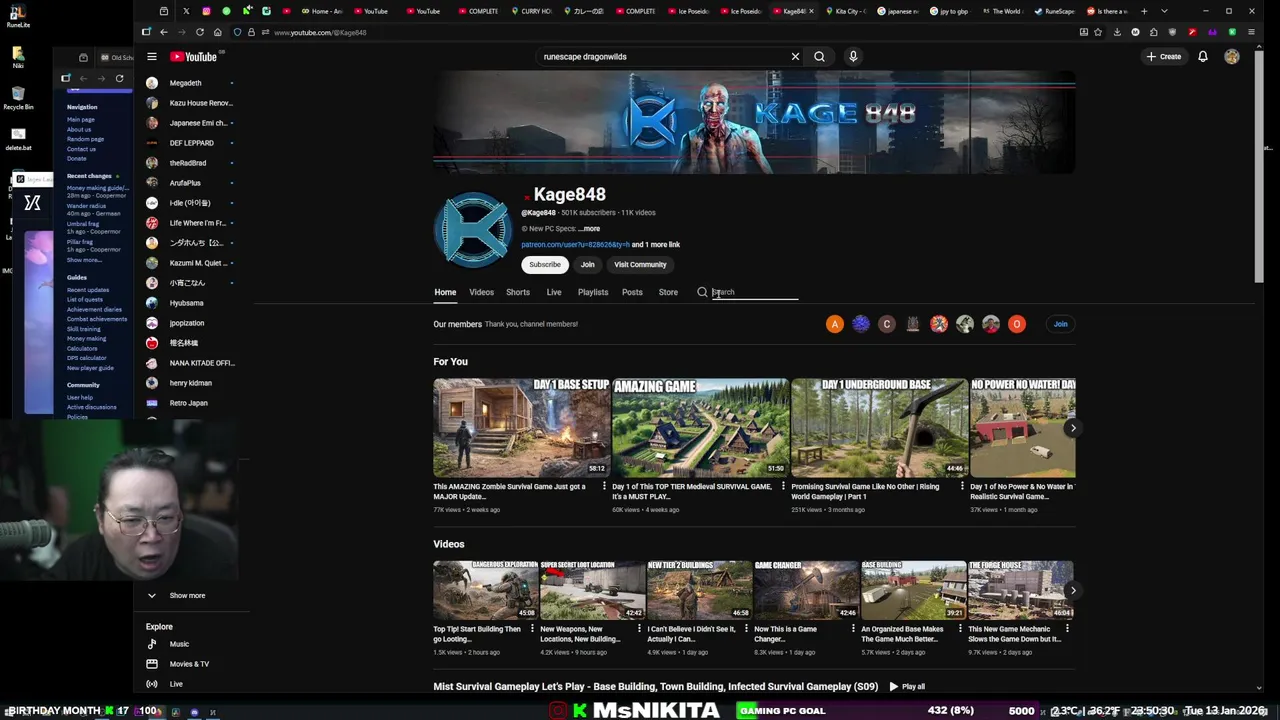Viewport: 1280px width, 720px height.
Task: Click the Create button
Action: coord(1164,57)
